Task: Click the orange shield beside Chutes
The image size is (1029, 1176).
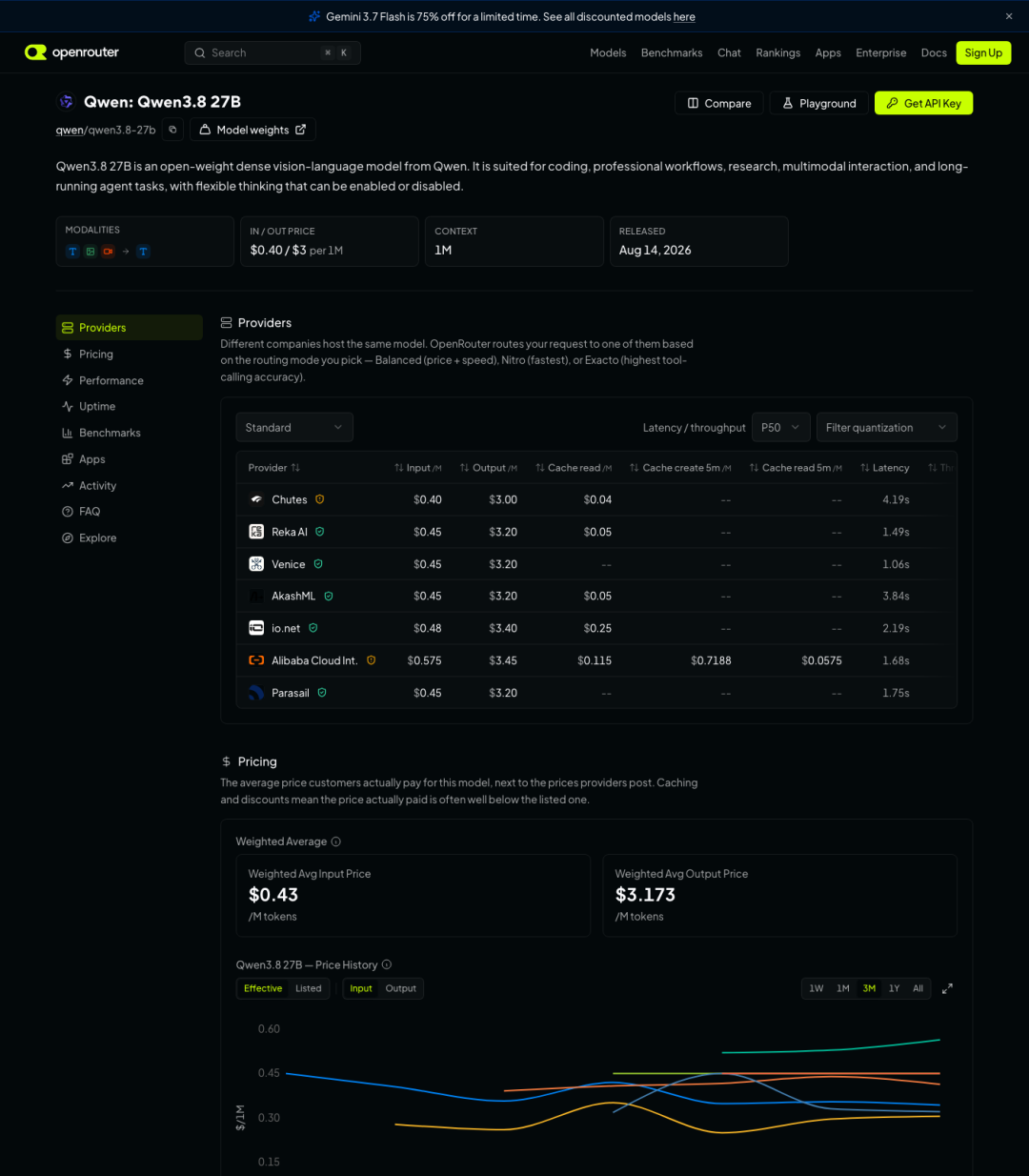Action: click(320, 499)
